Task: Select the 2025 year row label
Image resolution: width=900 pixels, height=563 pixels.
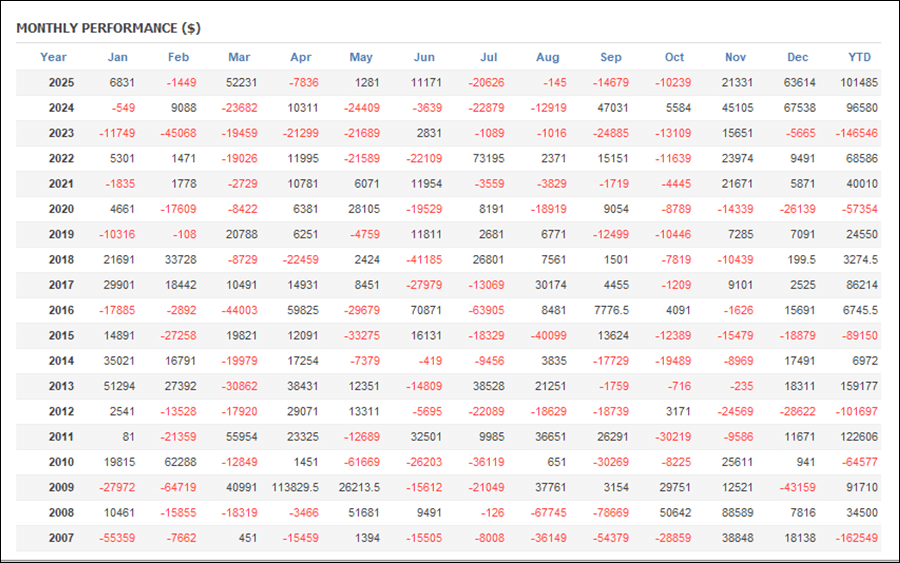Action: tap(62, 82)
